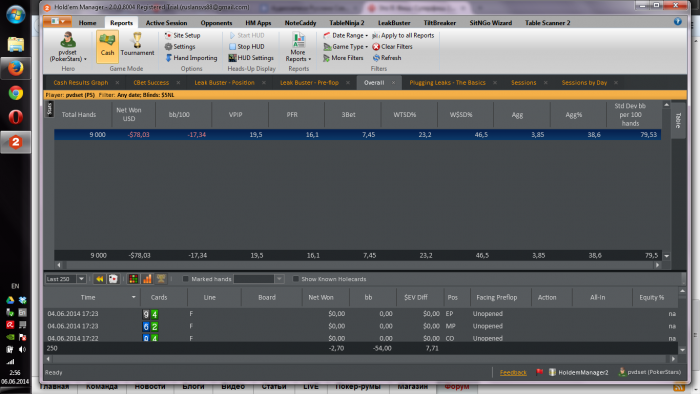Click the playing cards replayer icon
This screenshot has width=700, height=394.
tap(112, 279)
